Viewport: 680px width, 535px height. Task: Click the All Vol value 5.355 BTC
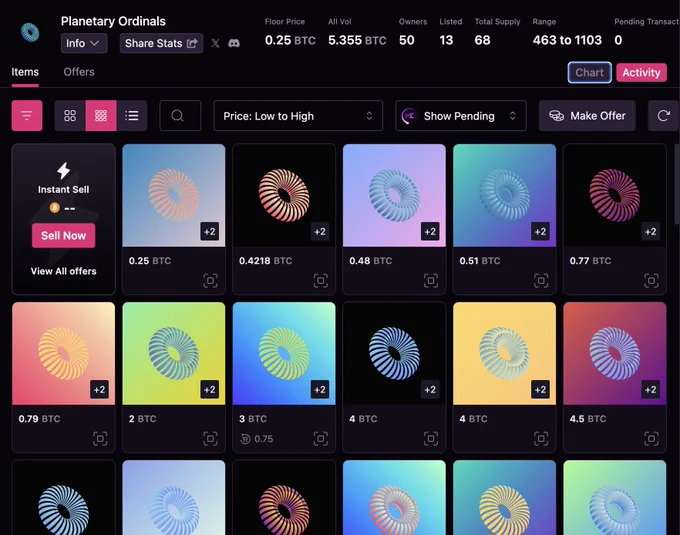click(x=357, y=40)
